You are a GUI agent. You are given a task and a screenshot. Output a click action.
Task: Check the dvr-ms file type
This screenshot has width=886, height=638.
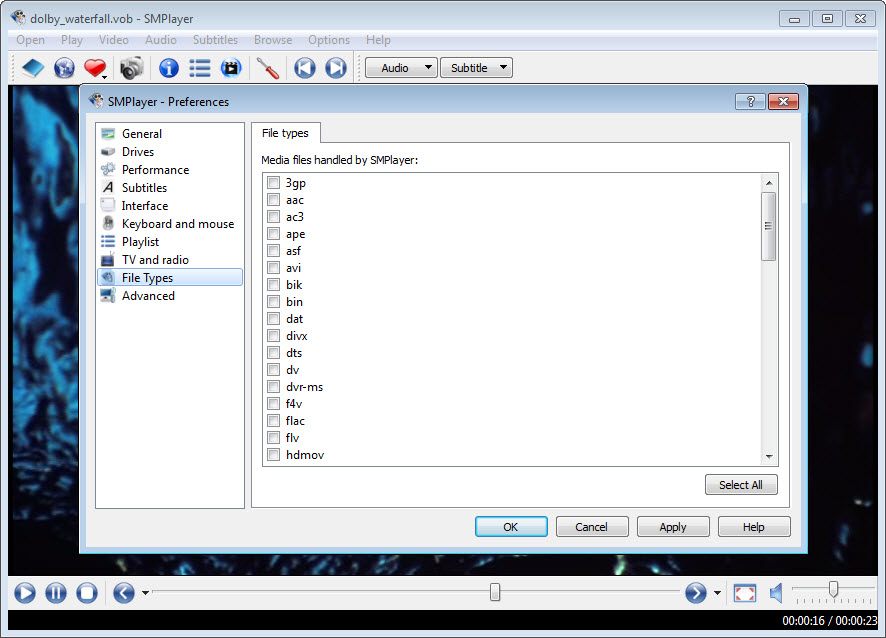tap(273, 387)
